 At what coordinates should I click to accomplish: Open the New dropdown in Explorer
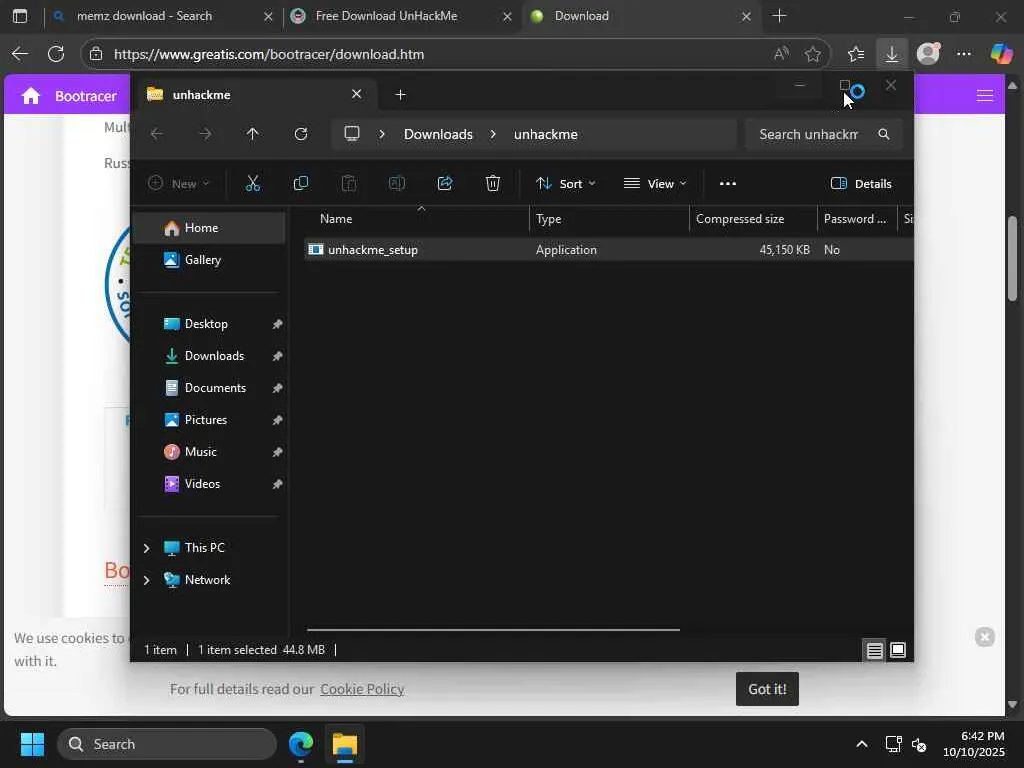pos(179,184)
